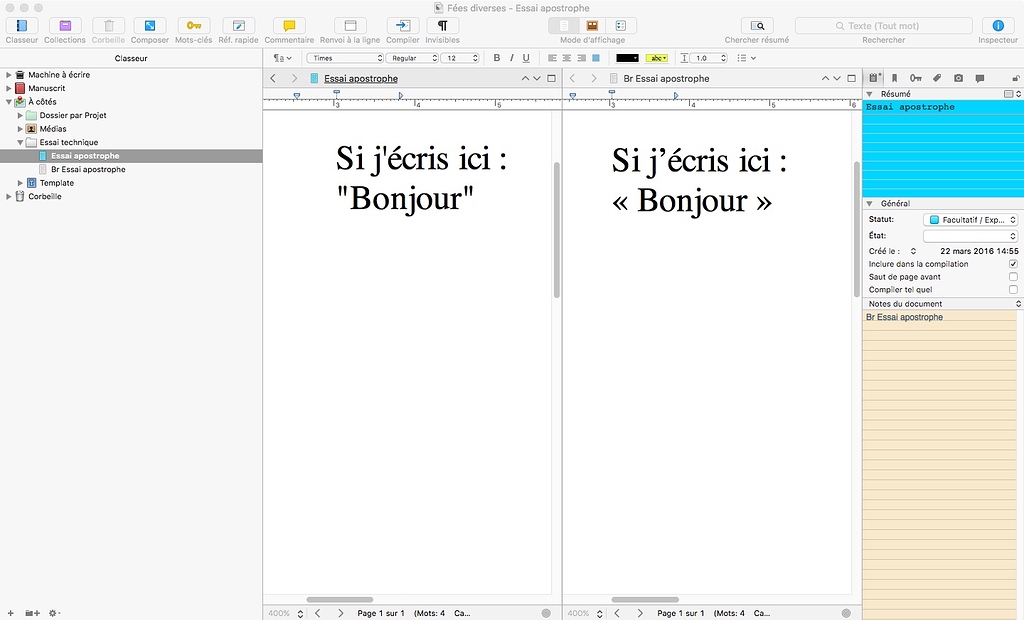
Task: Click the Renvoi à la ligne icon
Action: coord(350,25)
